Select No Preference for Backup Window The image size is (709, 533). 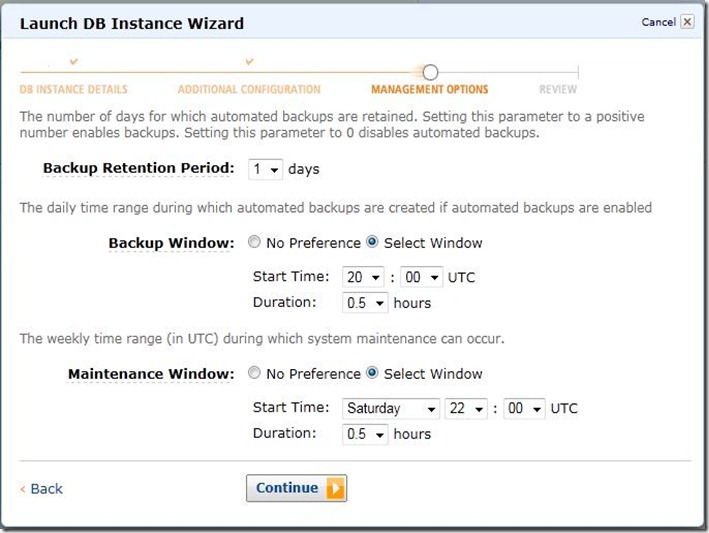click(x=254, y=243)
